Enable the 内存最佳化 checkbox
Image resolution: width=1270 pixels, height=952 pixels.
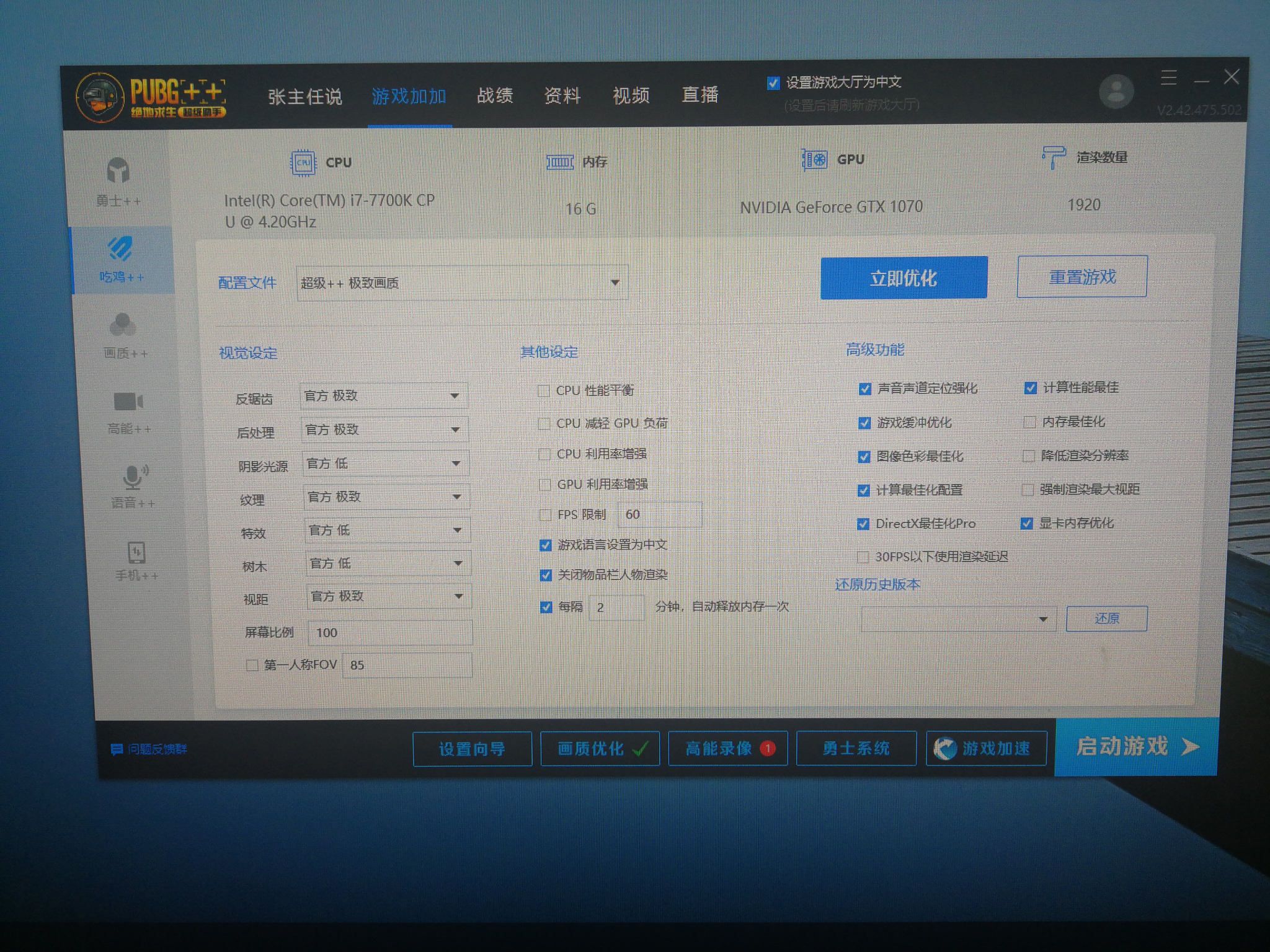[1028, 422]
